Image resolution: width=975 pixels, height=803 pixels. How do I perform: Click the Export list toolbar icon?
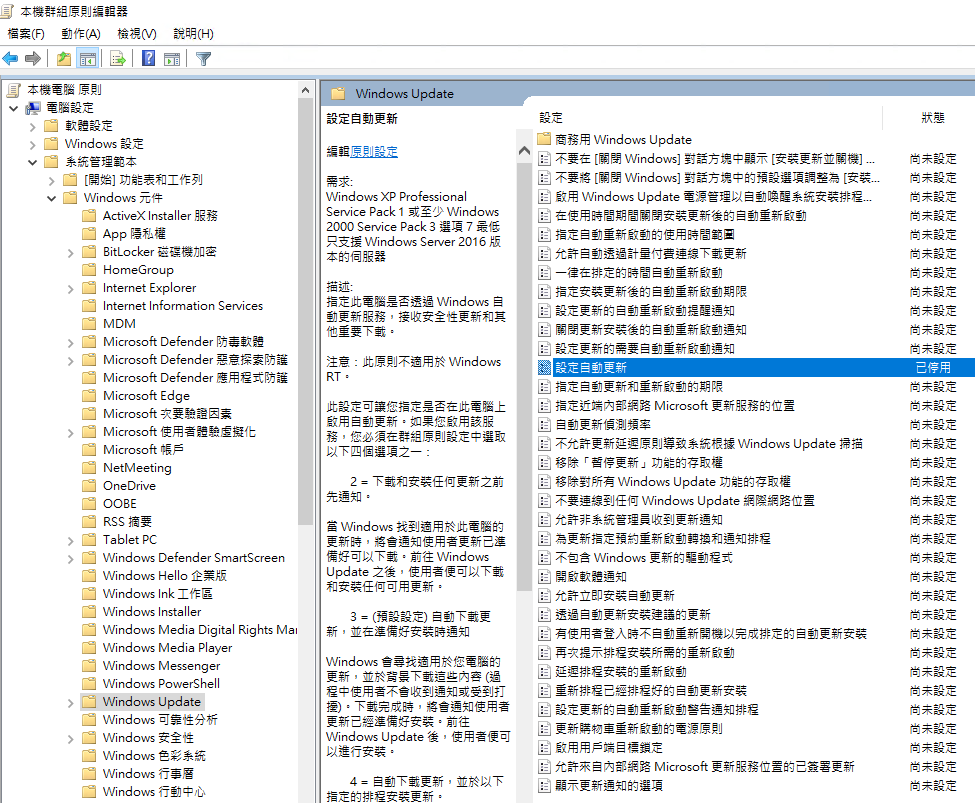[x=118, y=58]
